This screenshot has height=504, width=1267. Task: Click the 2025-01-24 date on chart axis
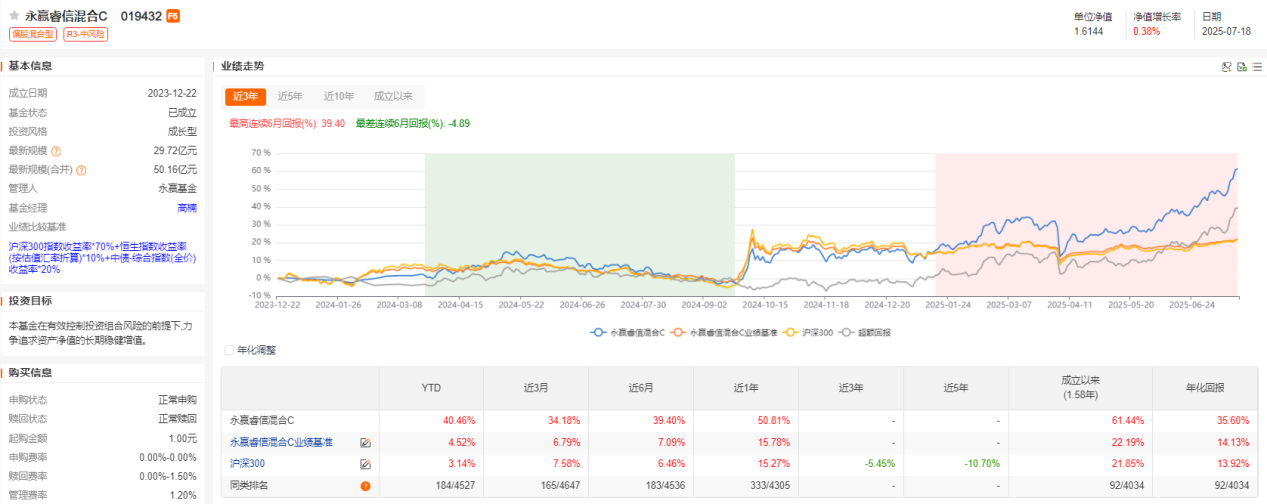tap(947, 306)
